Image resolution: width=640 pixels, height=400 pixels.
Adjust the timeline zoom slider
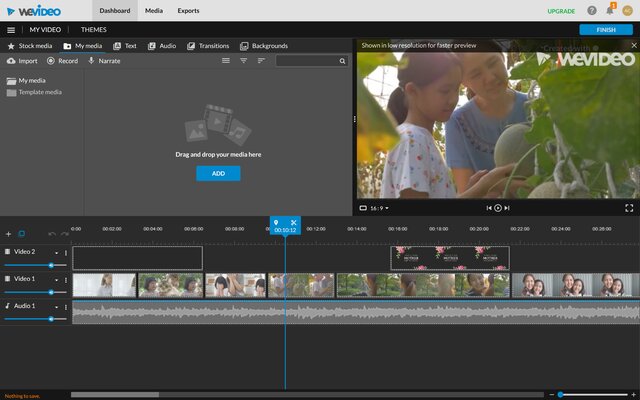593,395
